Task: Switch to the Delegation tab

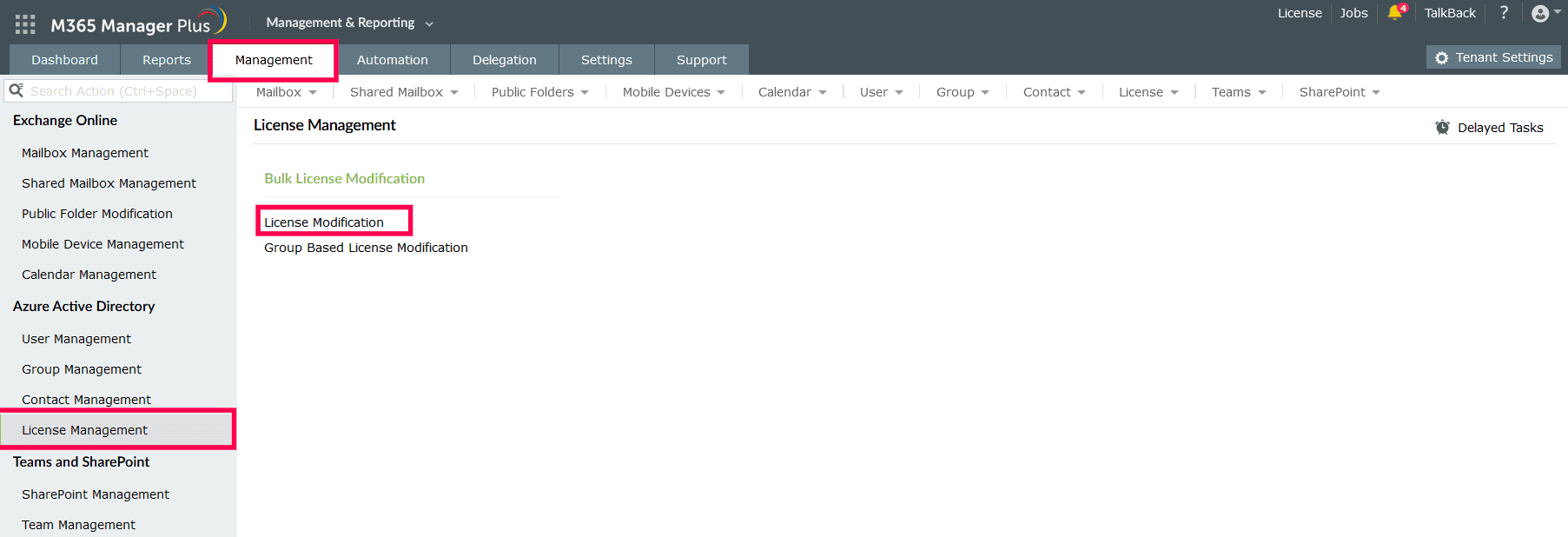Action: click(505, 60)
